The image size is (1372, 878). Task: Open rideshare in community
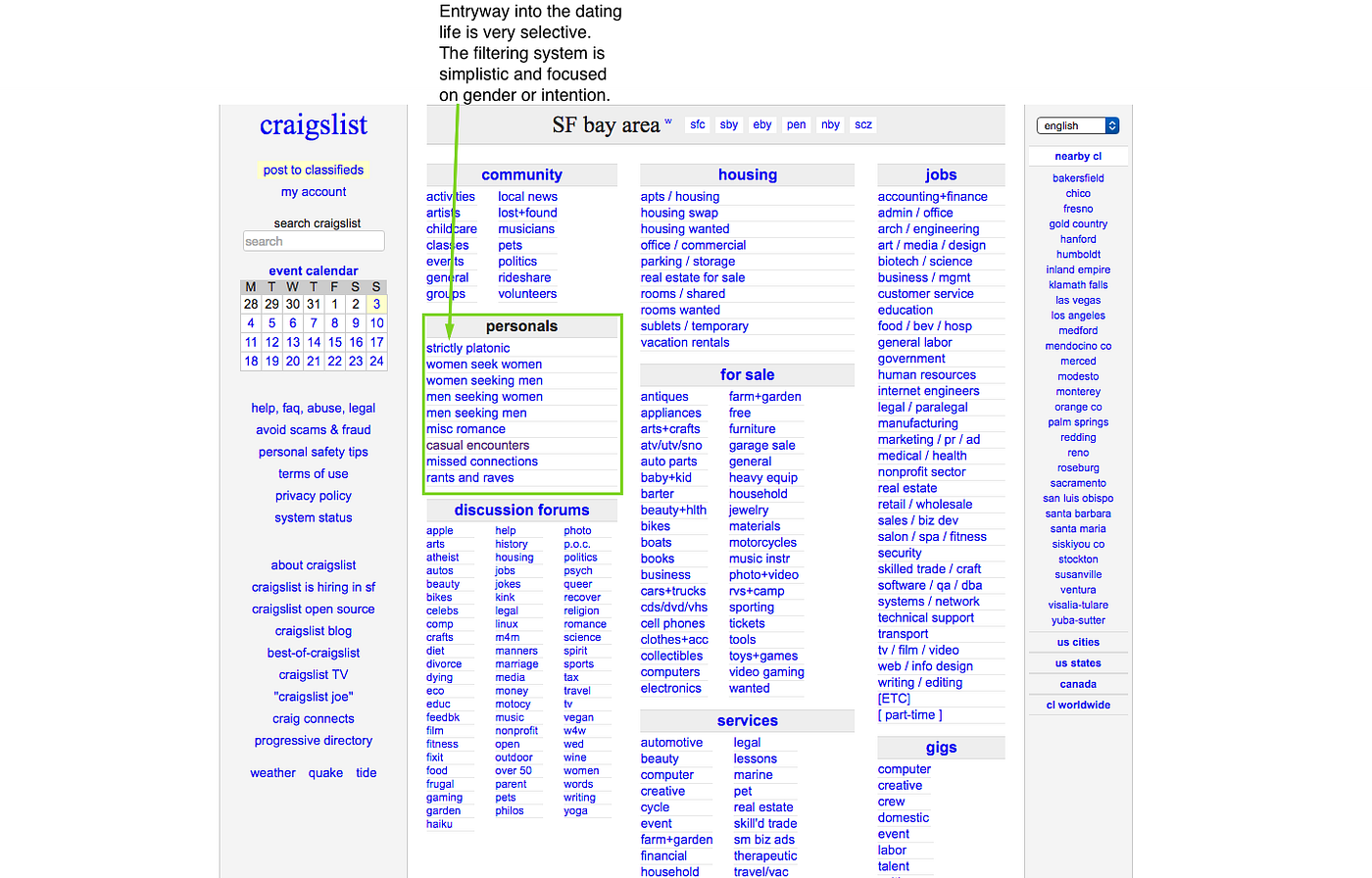coord(524,277)
